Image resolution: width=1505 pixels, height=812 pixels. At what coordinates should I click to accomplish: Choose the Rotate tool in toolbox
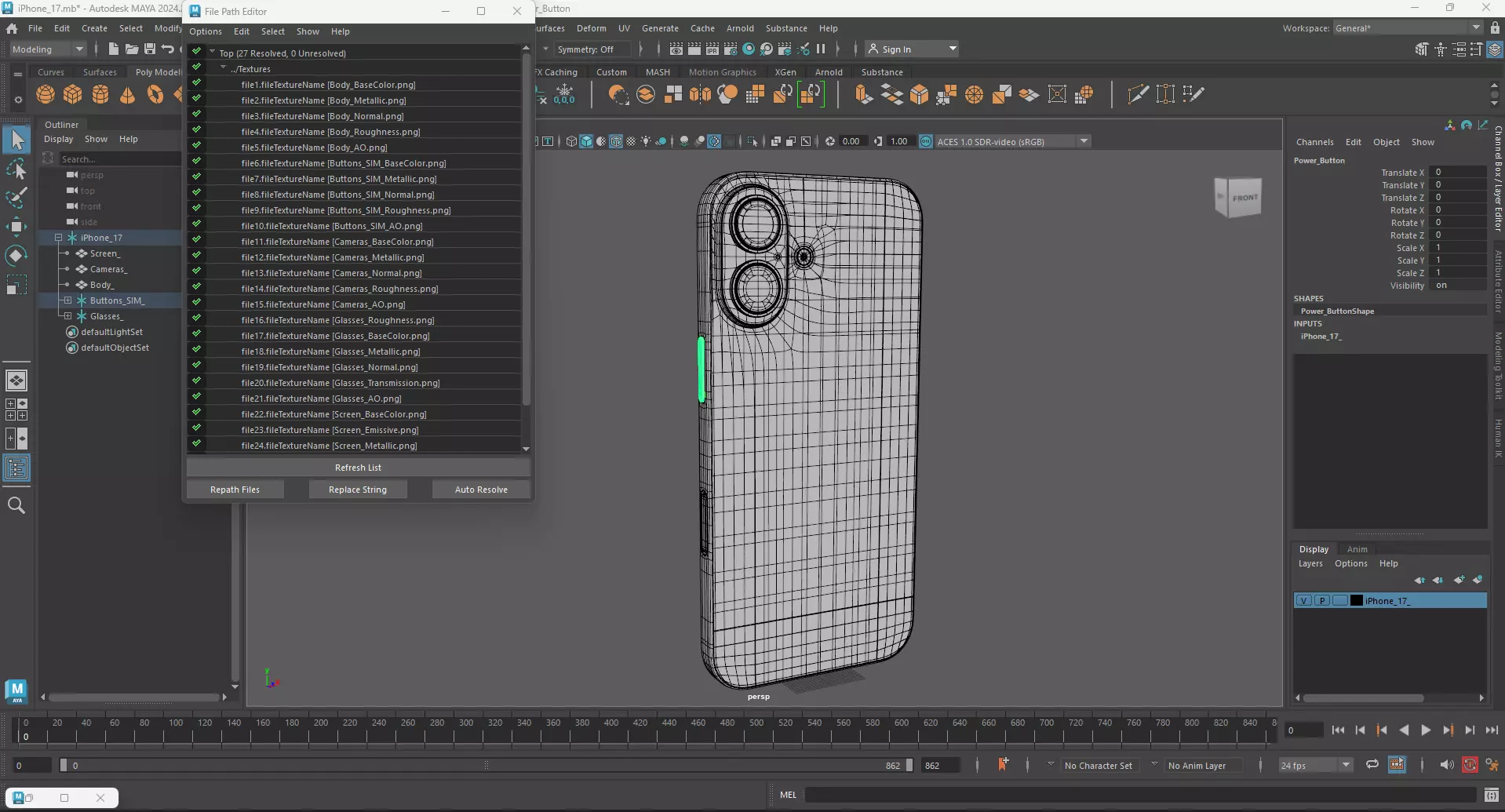(16, 256)
